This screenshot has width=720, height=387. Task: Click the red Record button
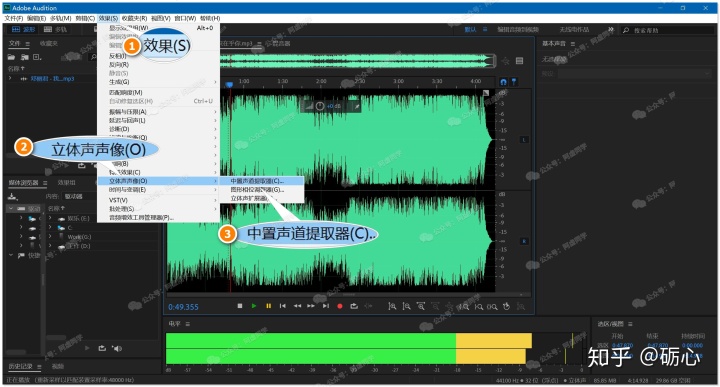[340, 306]
